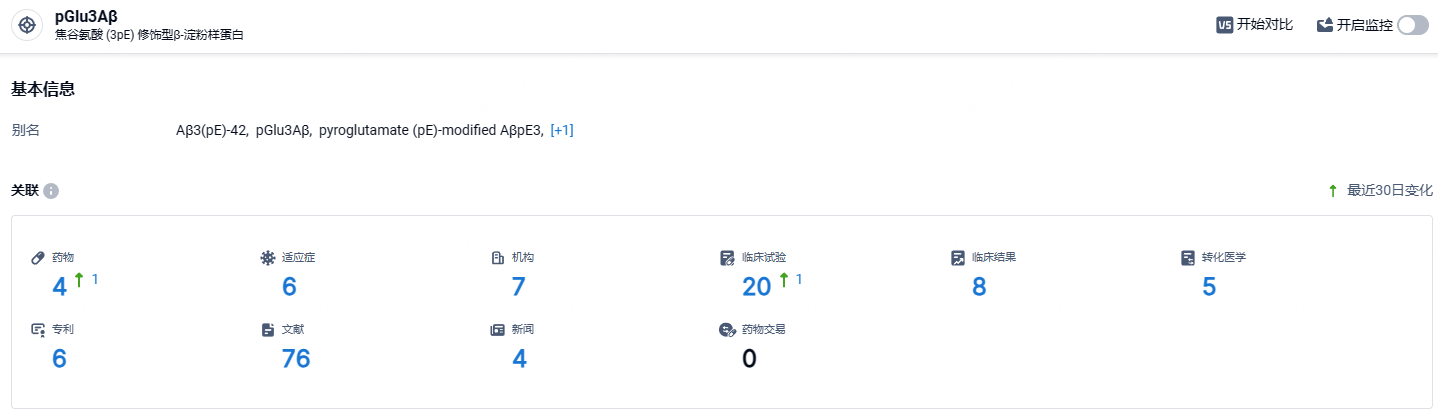Screen dimensions: 1438x412
Task: Click the 文献 document icon
Action: click(x=267, y=329)
